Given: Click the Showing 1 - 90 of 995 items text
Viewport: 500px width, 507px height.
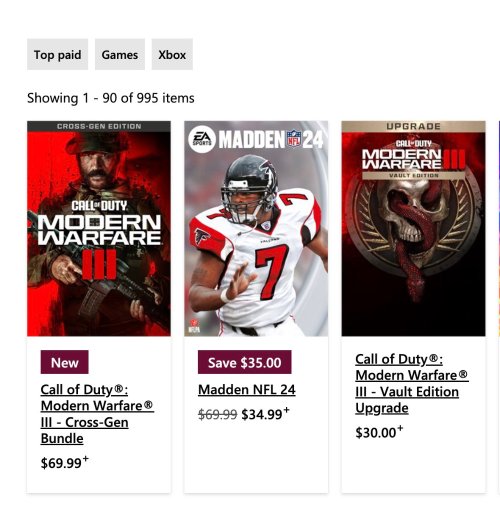Looking at the screenshot, I should click(111, 98).
